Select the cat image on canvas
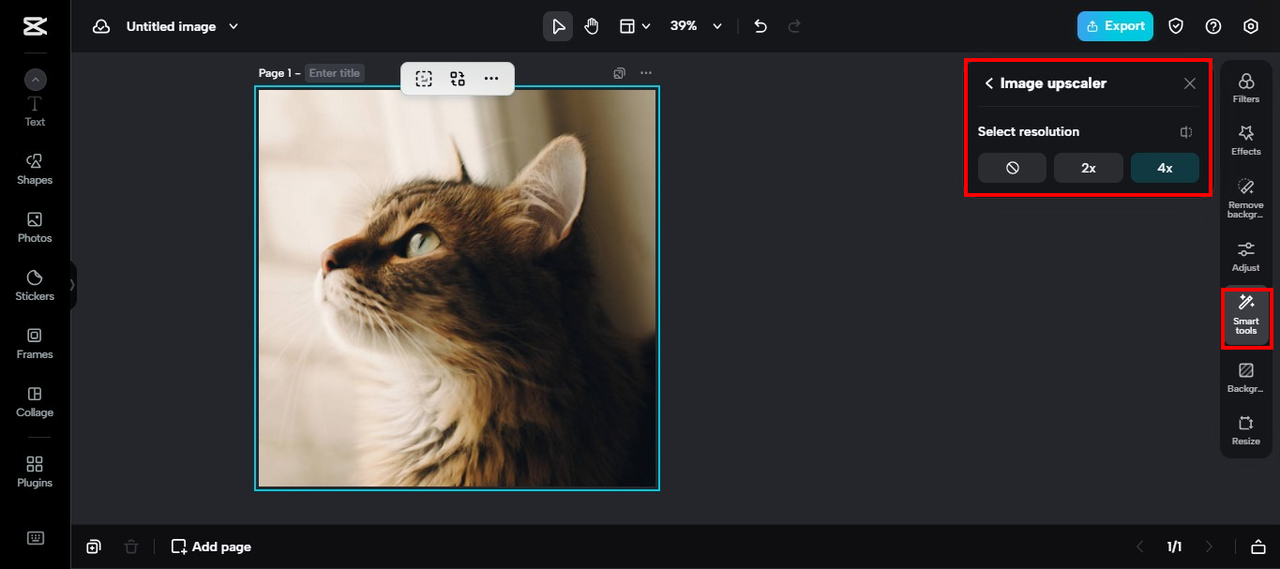Viewport: 1280px width, 569px height. [457, 288]
